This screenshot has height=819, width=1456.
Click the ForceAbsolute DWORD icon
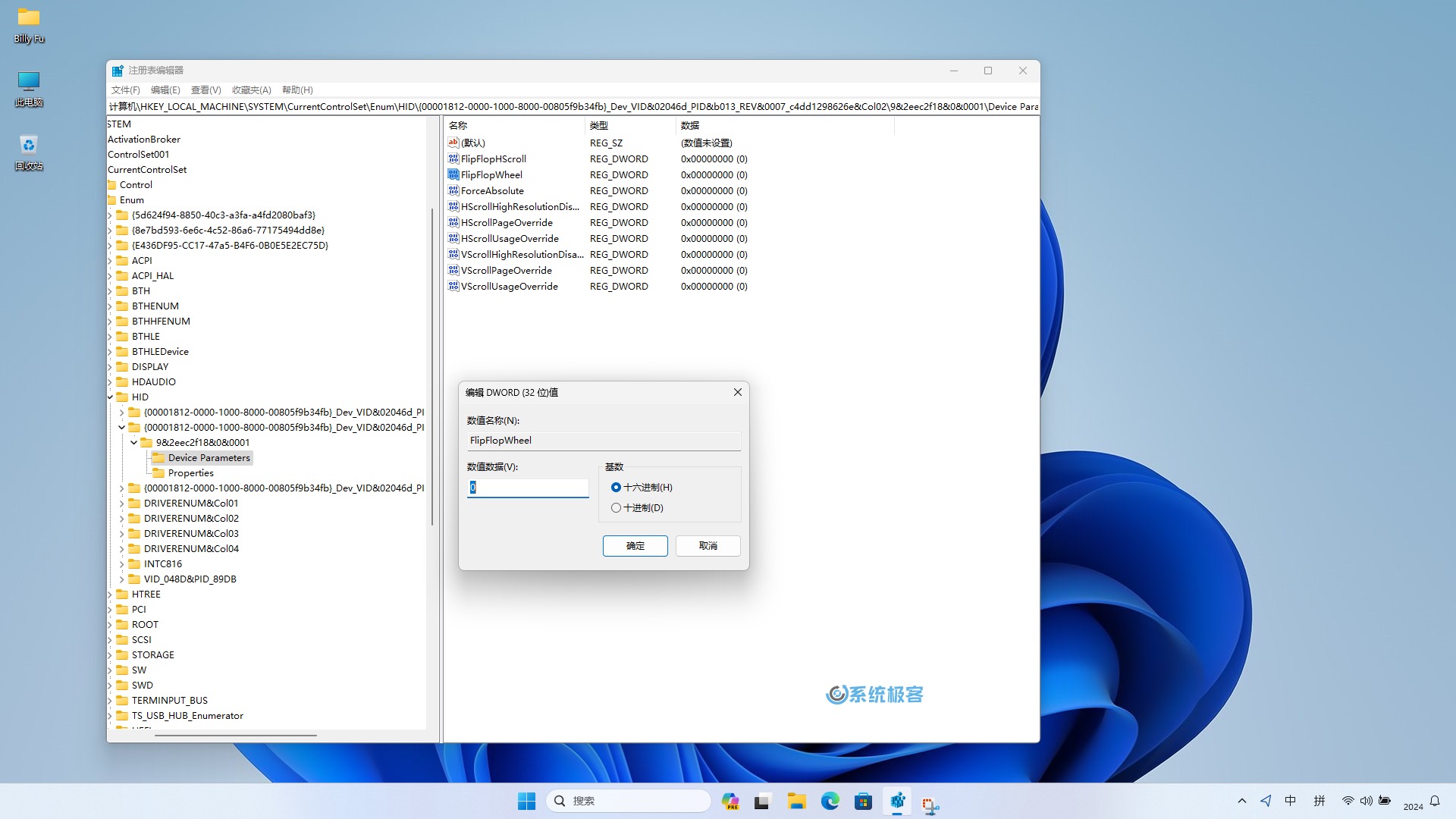point(453,191)
